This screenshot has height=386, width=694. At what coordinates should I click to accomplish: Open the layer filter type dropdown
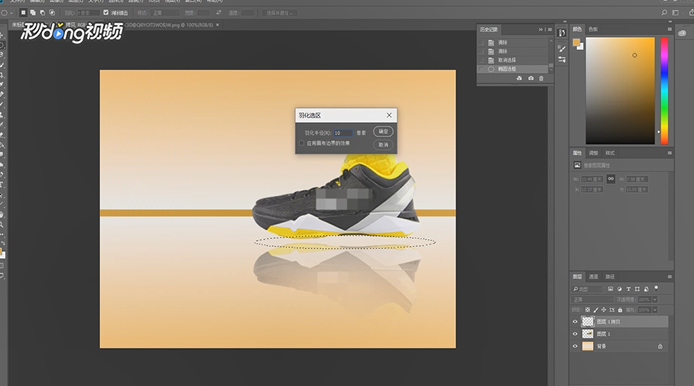pos(587,289)
